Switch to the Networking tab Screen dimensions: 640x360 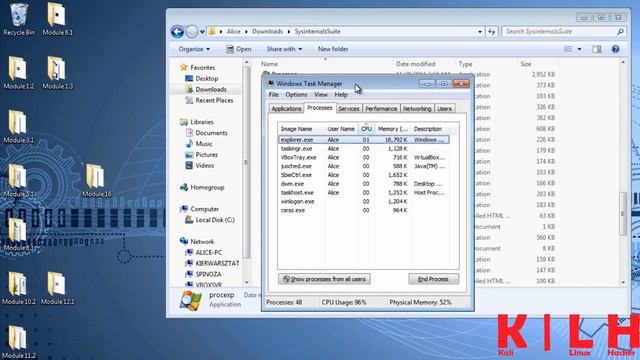point(417,109)
